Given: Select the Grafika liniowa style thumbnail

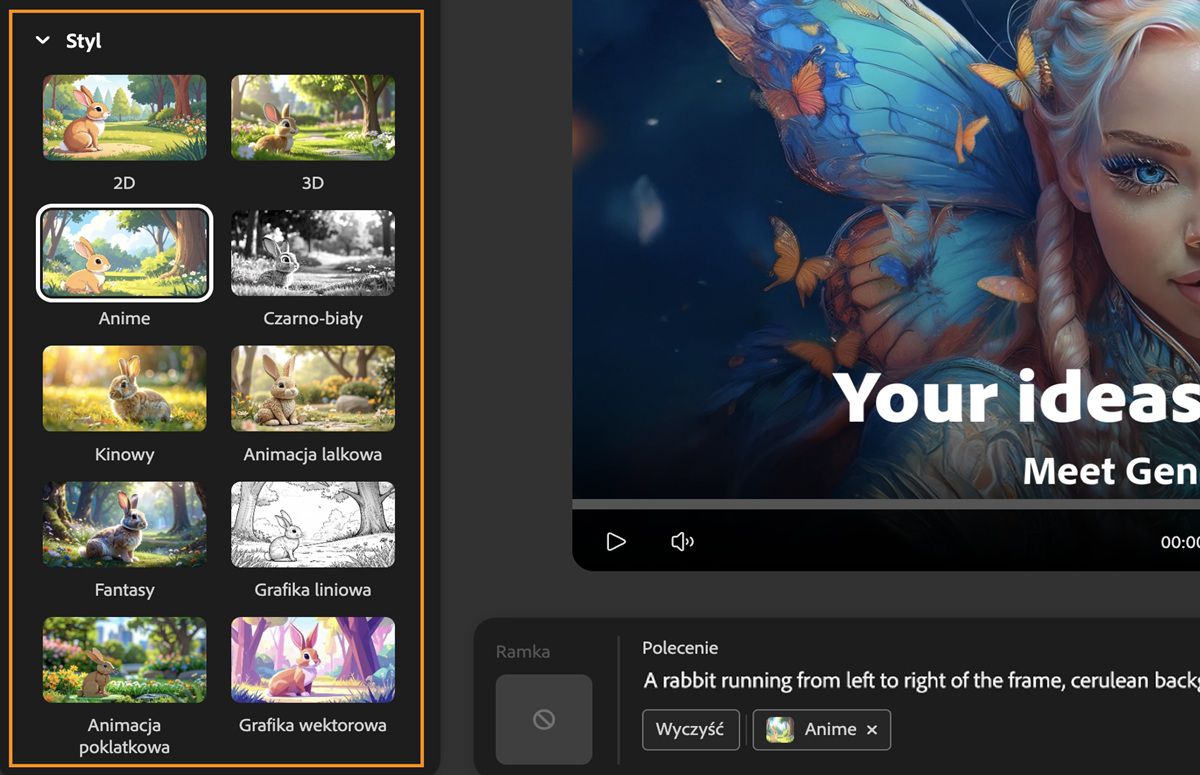Looking at the screenshot, I should pos(313,524).
